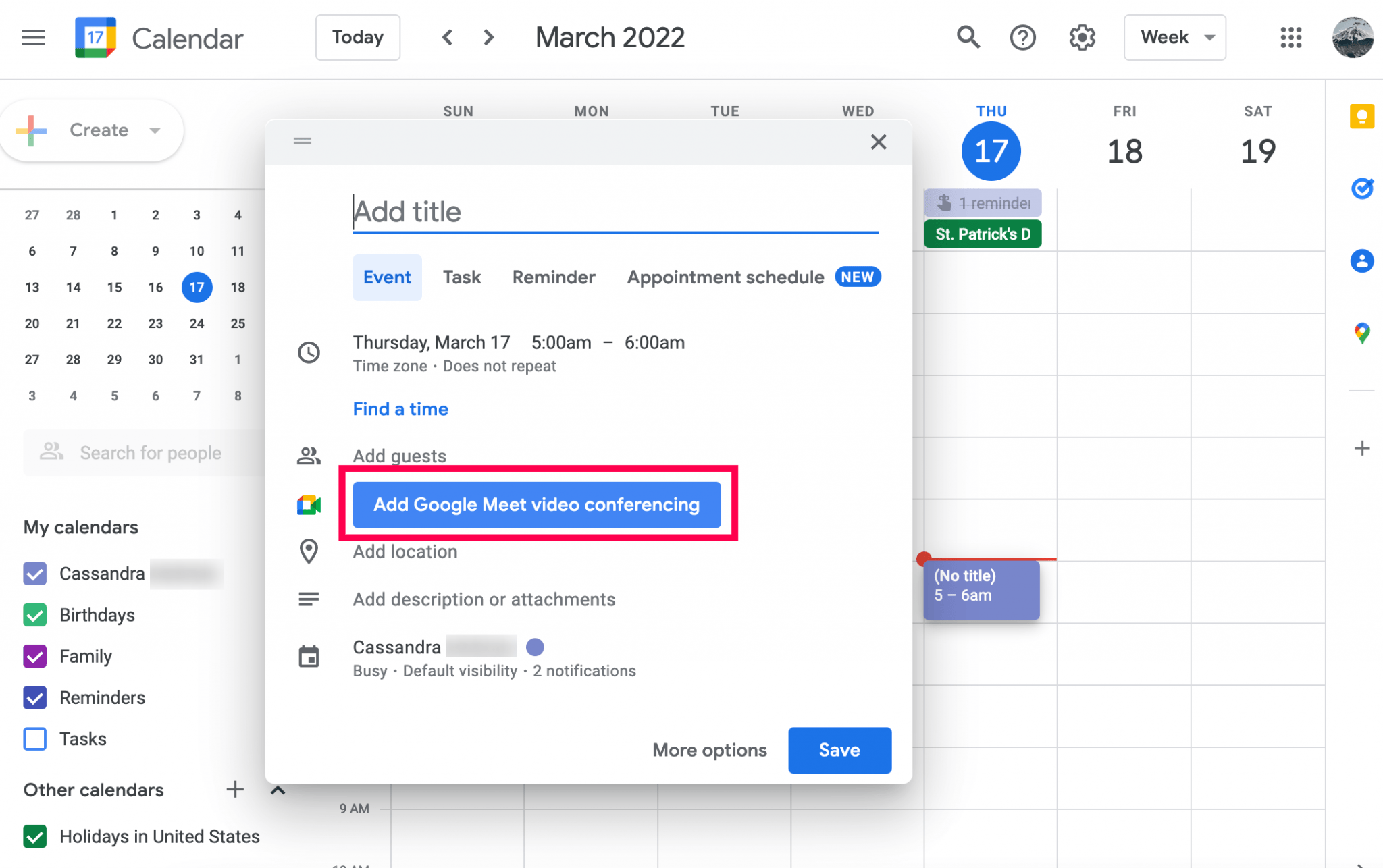This screenshot has width=1383, height=868.
Task: Open the 6:00am end time picker
Action: (x=654, y=343)
